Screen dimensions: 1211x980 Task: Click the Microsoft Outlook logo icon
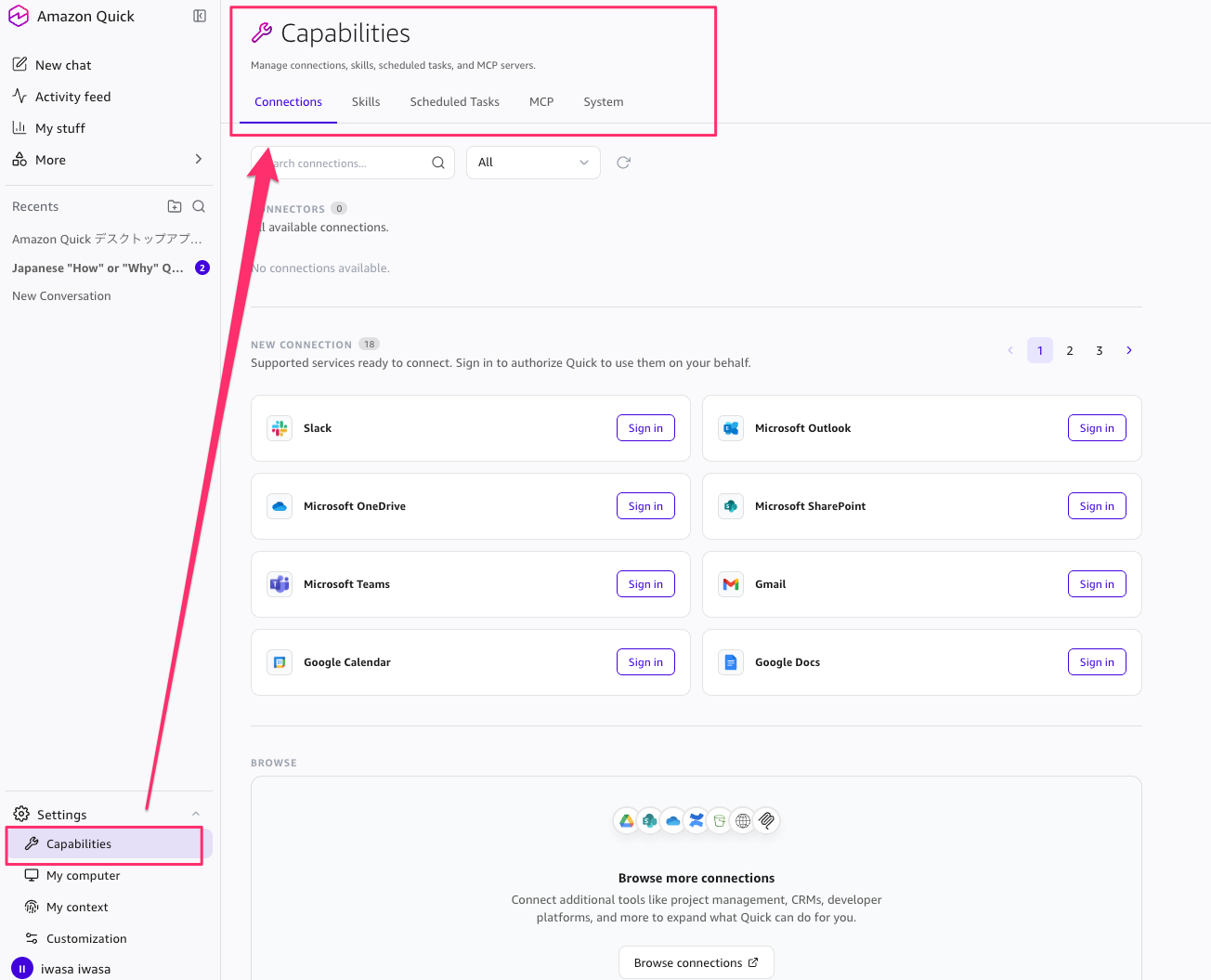731,428
